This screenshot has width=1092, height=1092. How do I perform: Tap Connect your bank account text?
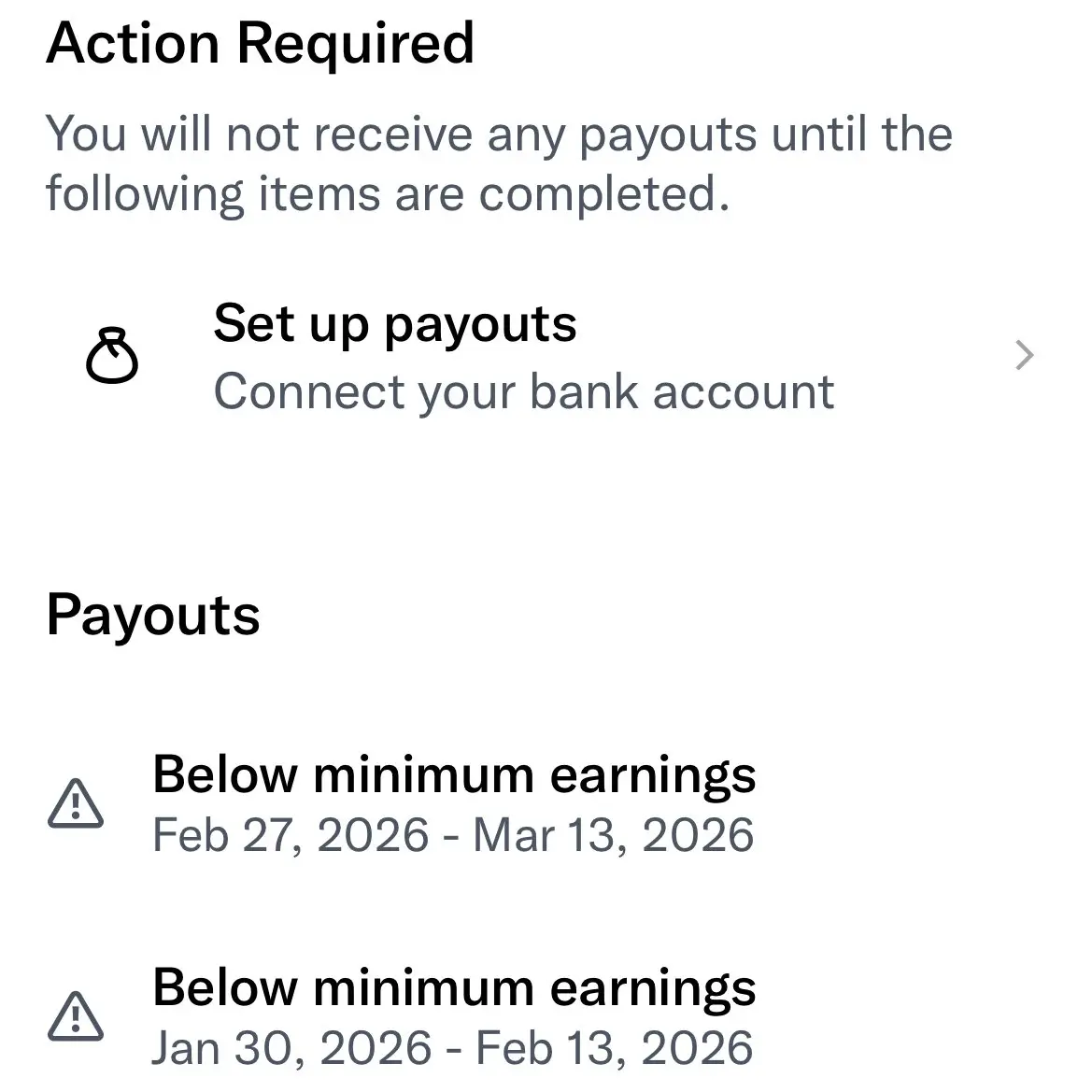pos(524,392)
